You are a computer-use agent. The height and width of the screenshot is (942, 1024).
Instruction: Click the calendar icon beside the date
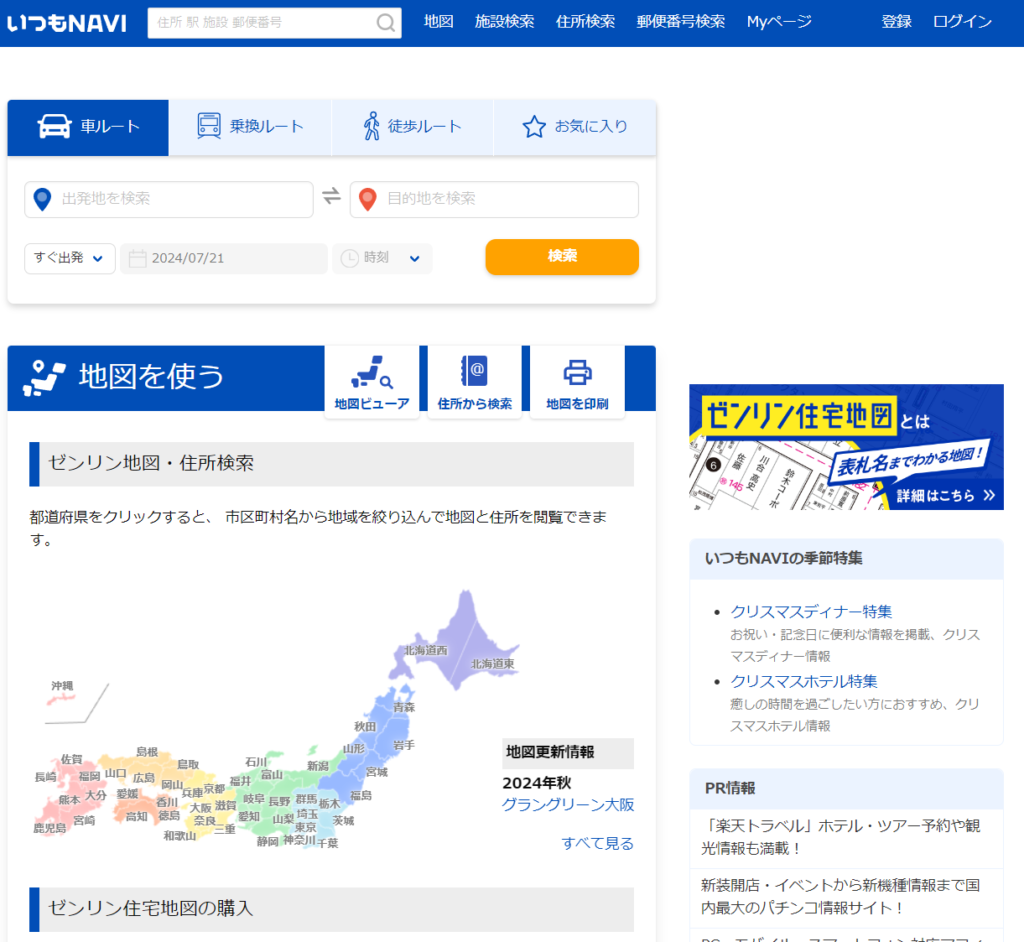point(138,258)
